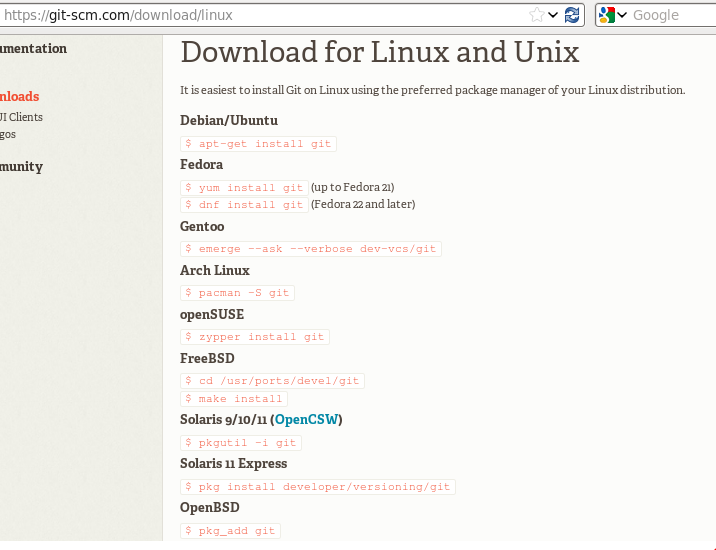Click the '(Fedora 22 and later)' note
Image resolution: width=716 pixels, height=550 pixels.
point(363,204)
